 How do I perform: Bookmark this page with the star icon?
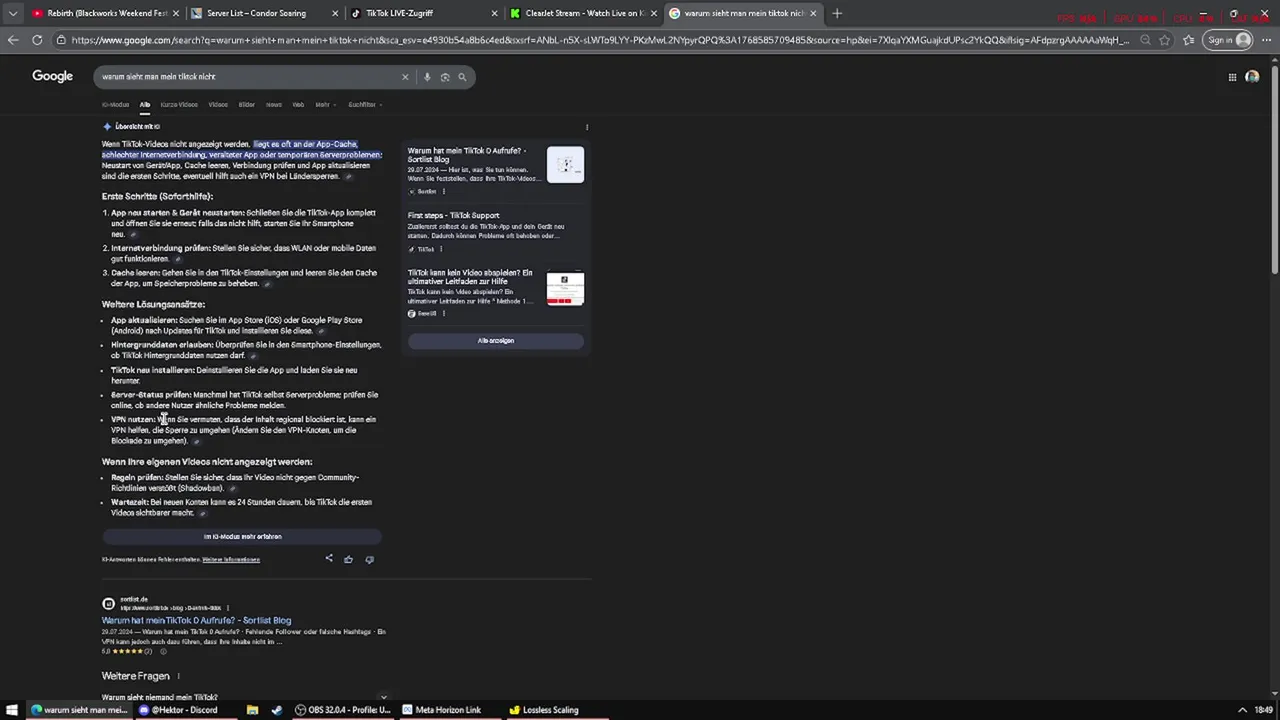(1165, 40)
